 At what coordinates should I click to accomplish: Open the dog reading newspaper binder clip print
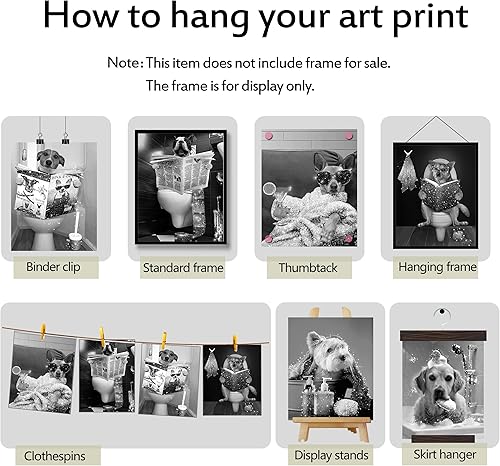(x=54, y=196)
